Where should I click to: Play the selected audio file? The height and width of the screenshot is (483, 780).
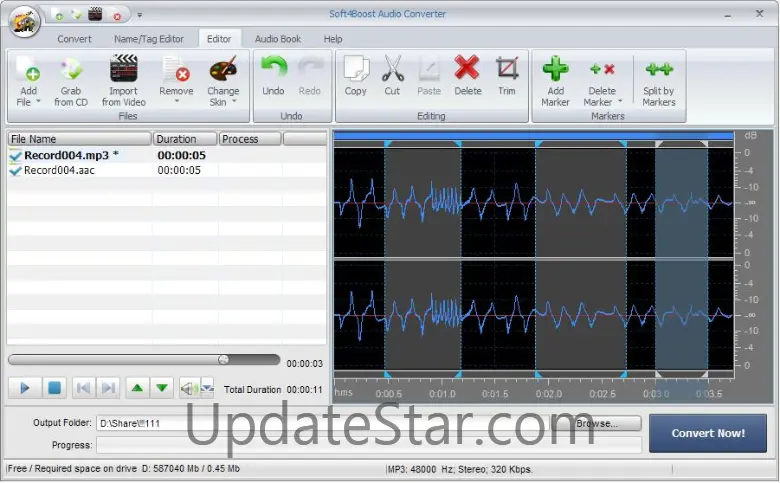pyautogui.click(x=24, y=387)
